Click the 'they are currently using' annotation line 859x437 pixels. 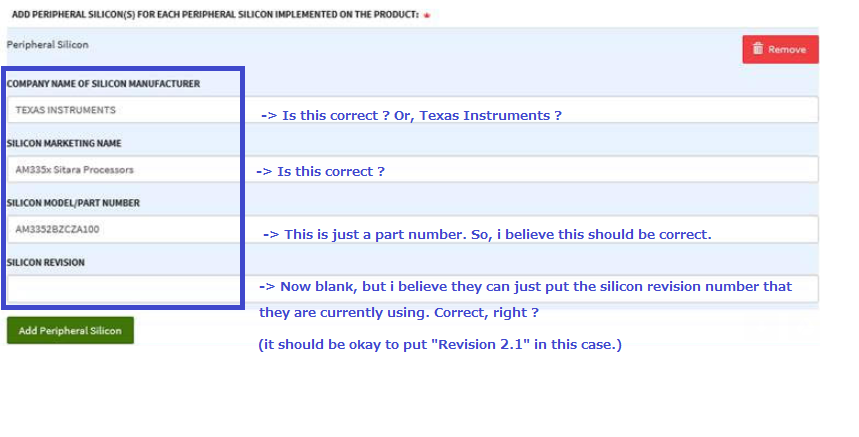tap(399, 313)
